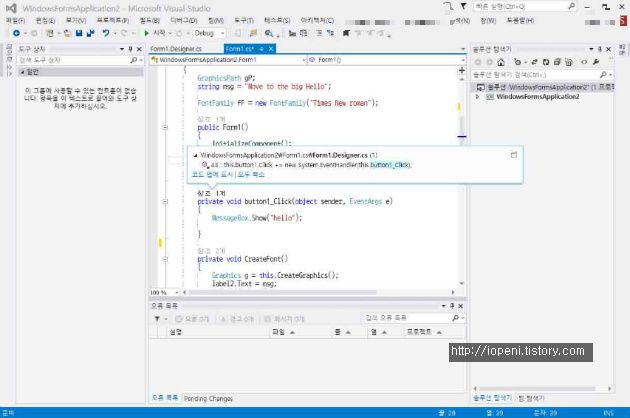Click the Quick Launch search magnifier icon

[571, 6]
